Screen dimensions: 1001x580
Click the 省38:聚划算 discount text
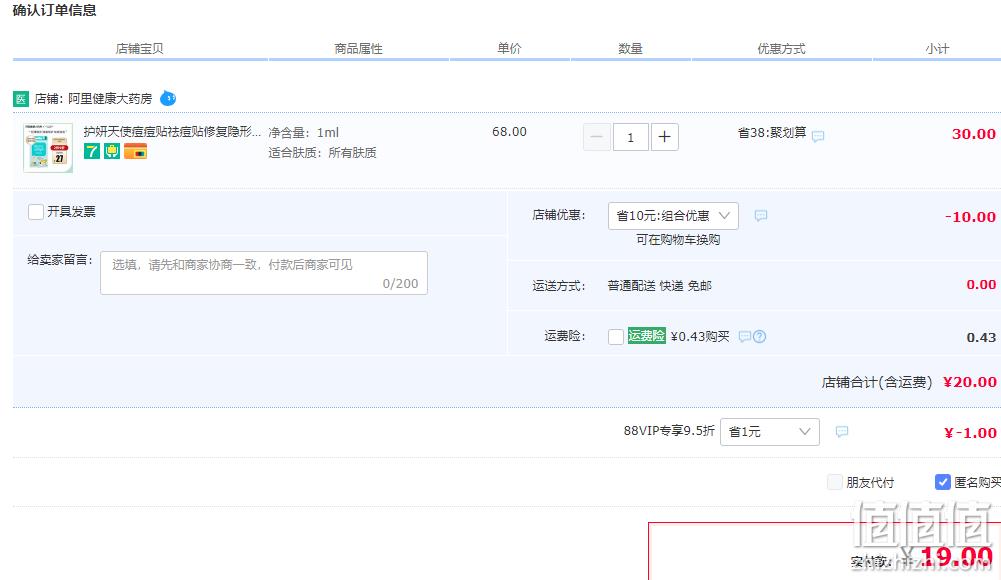772,133
